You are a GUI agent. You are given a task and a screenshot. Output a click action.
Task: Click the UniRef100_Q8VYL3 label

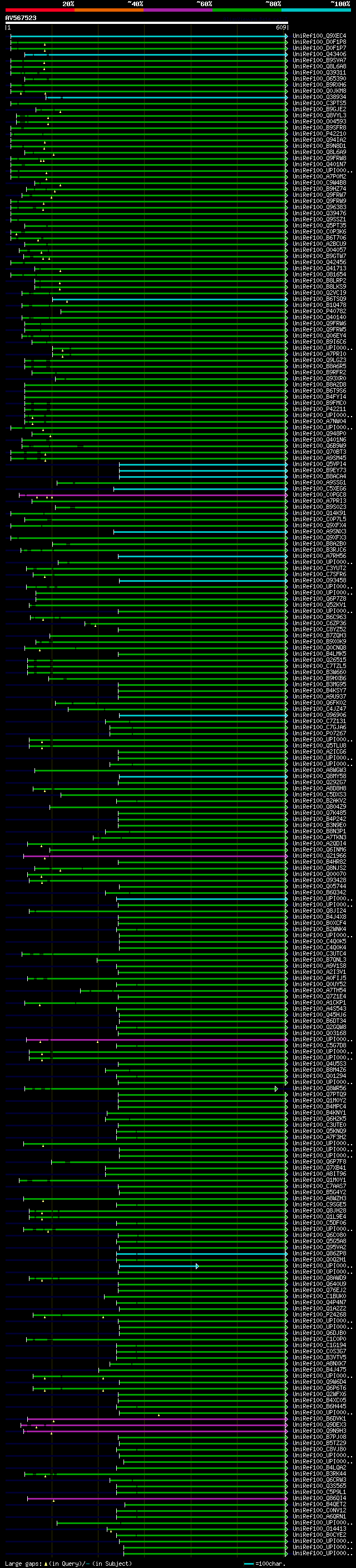click(x=319, y=116)
